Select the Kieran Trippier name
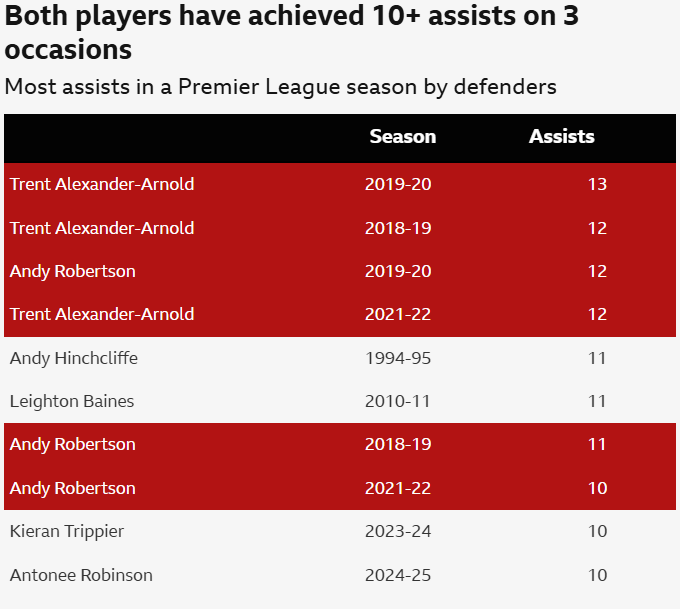This screenshot has width=680, height=609. pos(67,531)
